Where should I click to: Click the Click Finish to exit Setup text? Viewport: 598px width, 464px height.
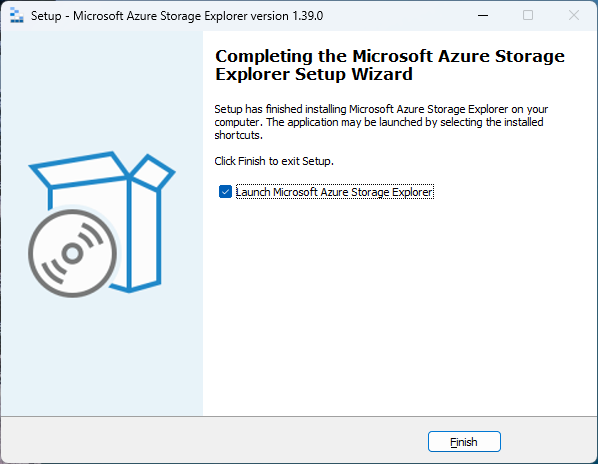click(x=274, y=161)
